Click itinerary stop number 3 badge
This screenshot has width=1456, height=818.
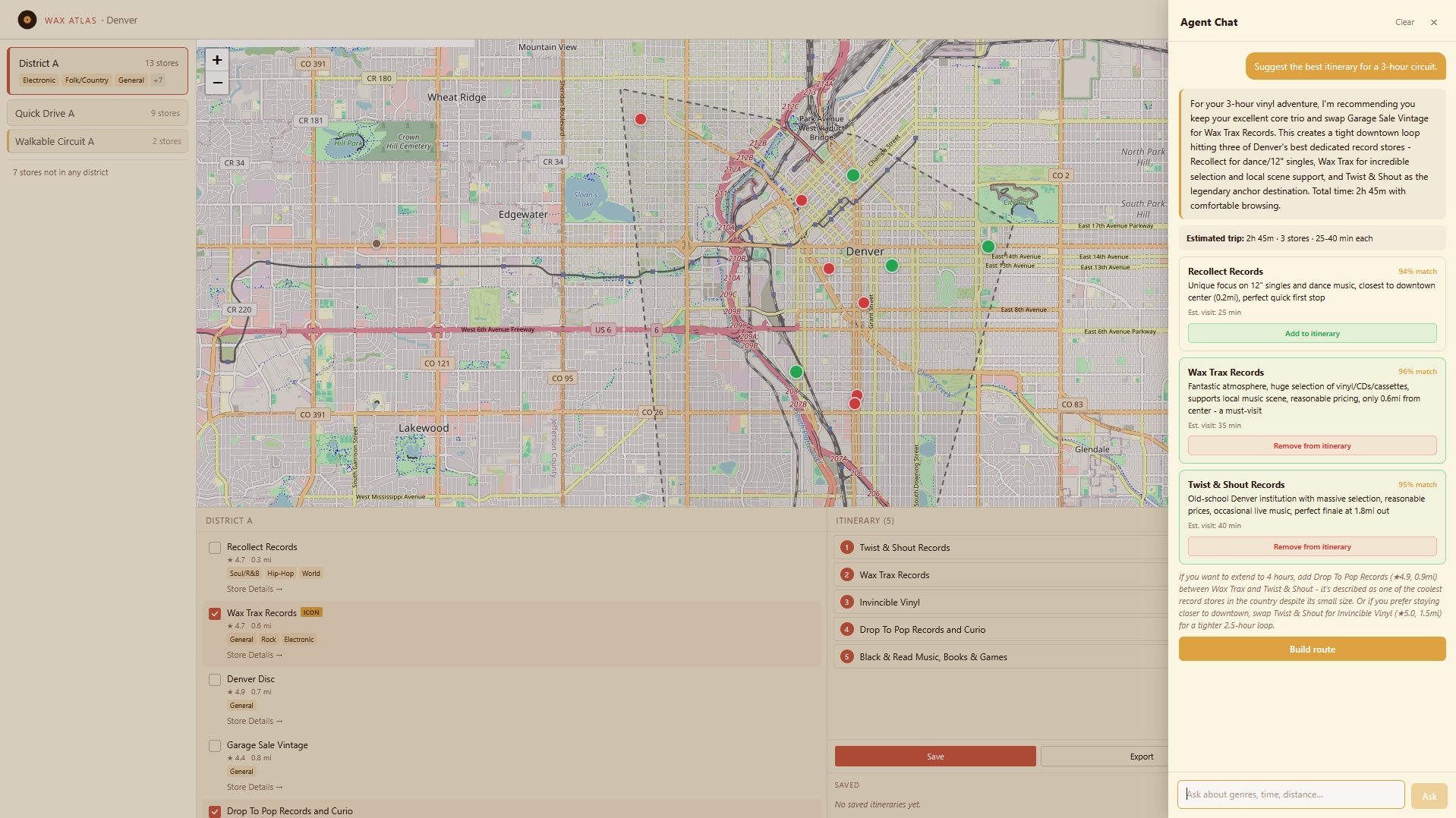pos(847,602)
